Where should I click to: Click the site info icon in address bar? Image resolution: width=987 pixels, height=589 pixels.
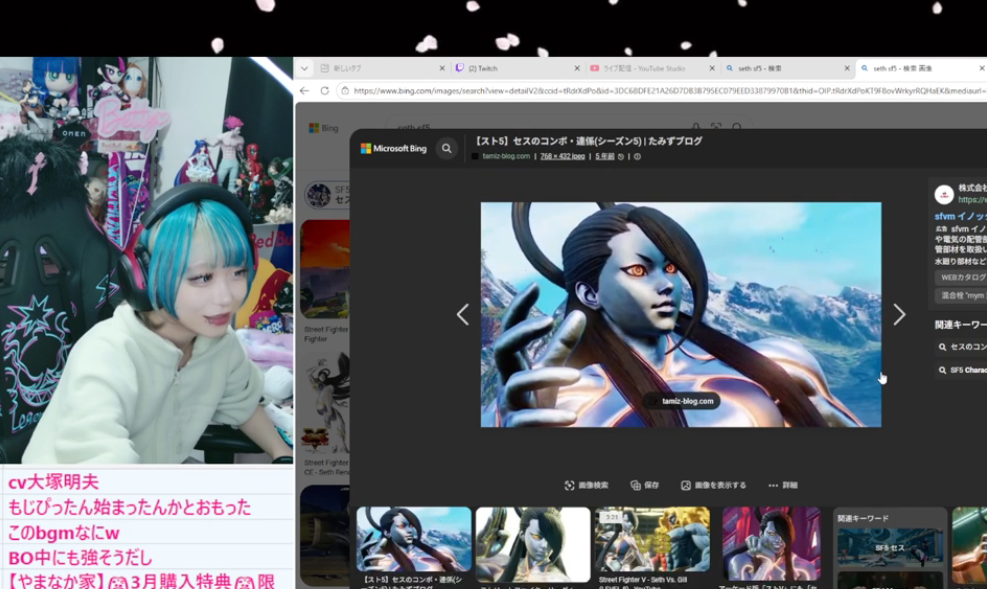[x=345, y=91]
